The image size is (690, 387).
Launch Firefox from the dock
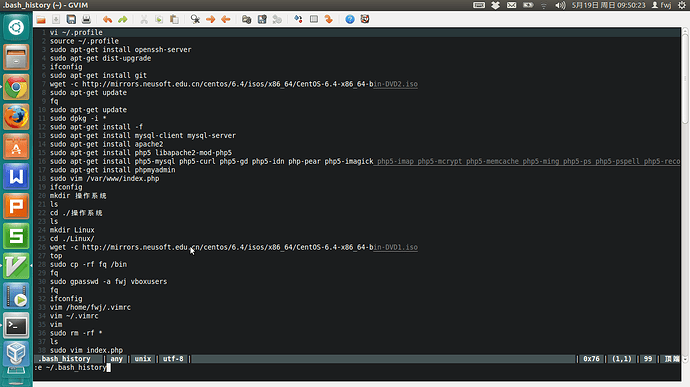pos(16,117)
